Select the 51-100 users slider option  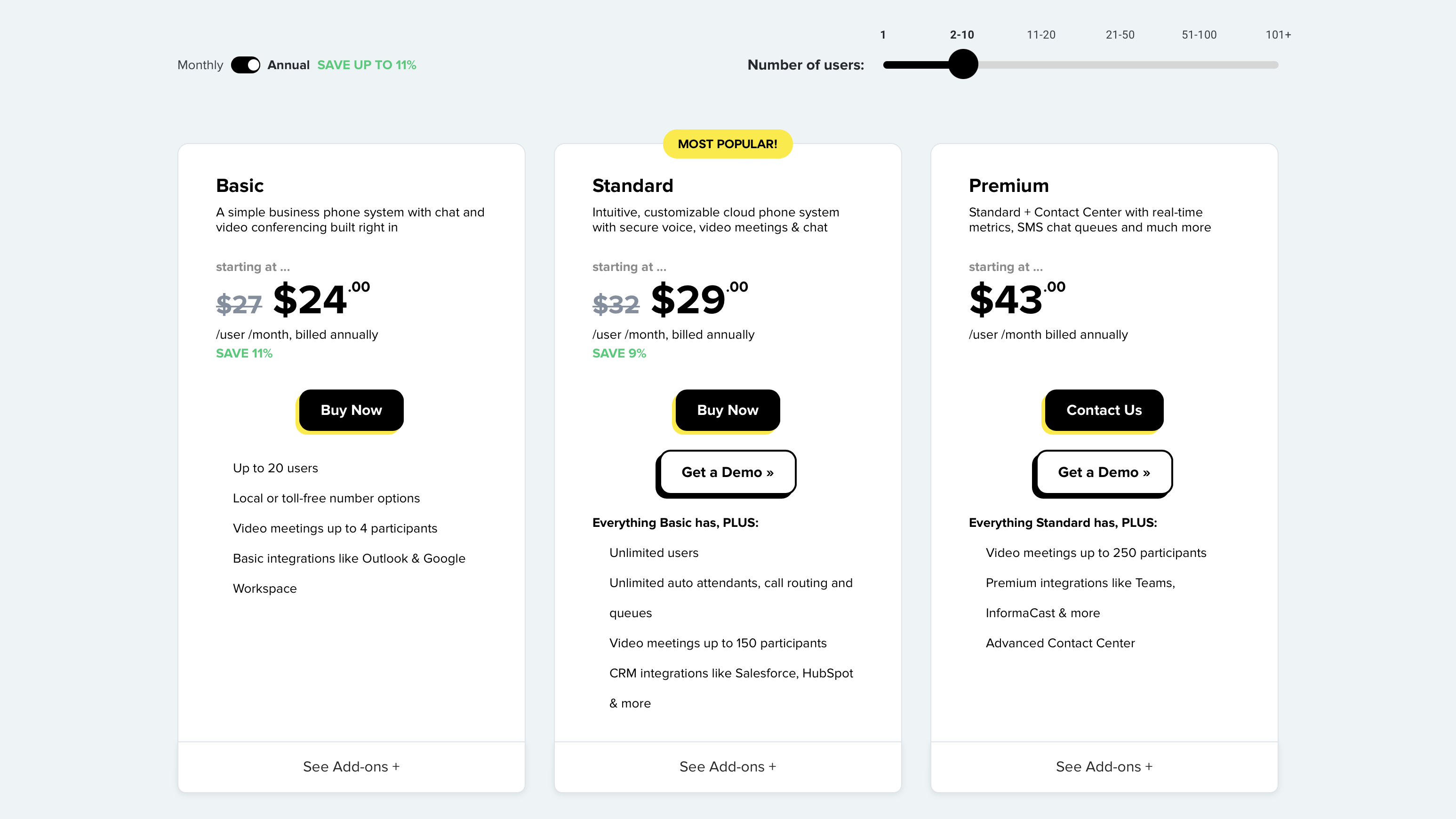point(1200,35)
